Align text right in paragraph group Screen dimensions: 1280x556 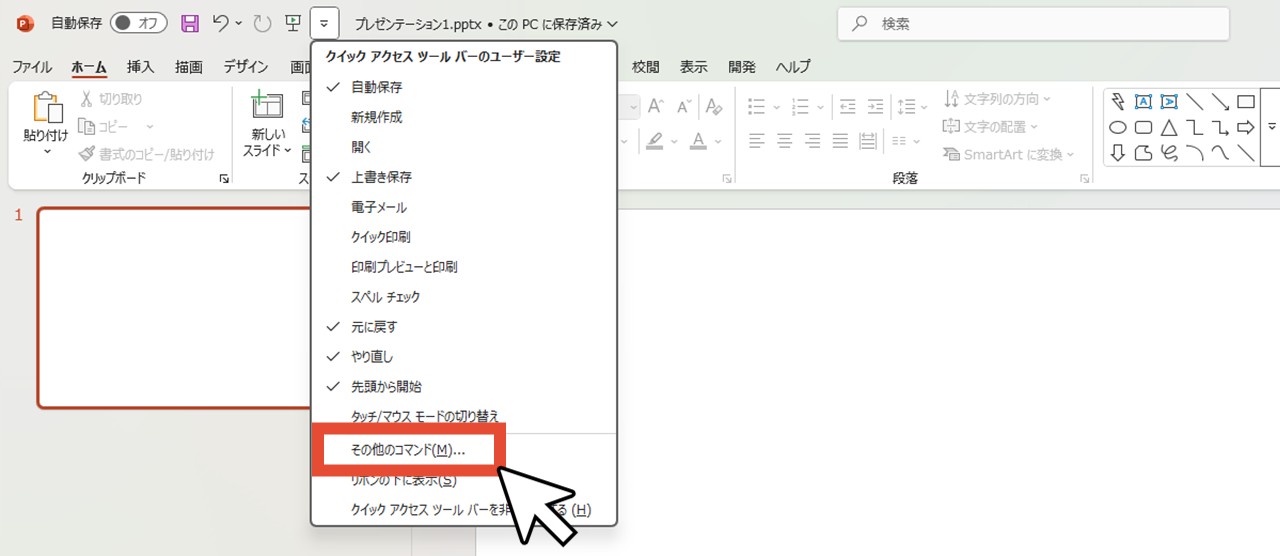click(x=812, y=140)
